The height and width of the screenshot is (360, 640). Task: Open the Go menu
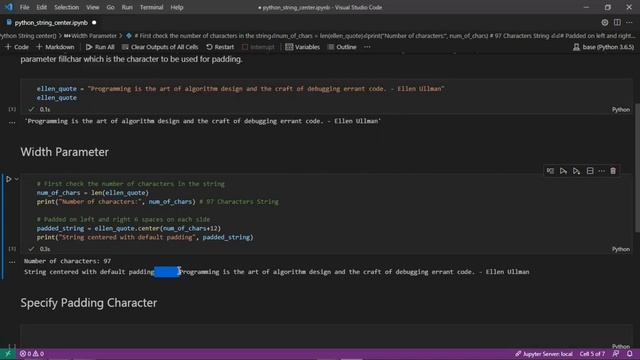[x=110, y=7]
